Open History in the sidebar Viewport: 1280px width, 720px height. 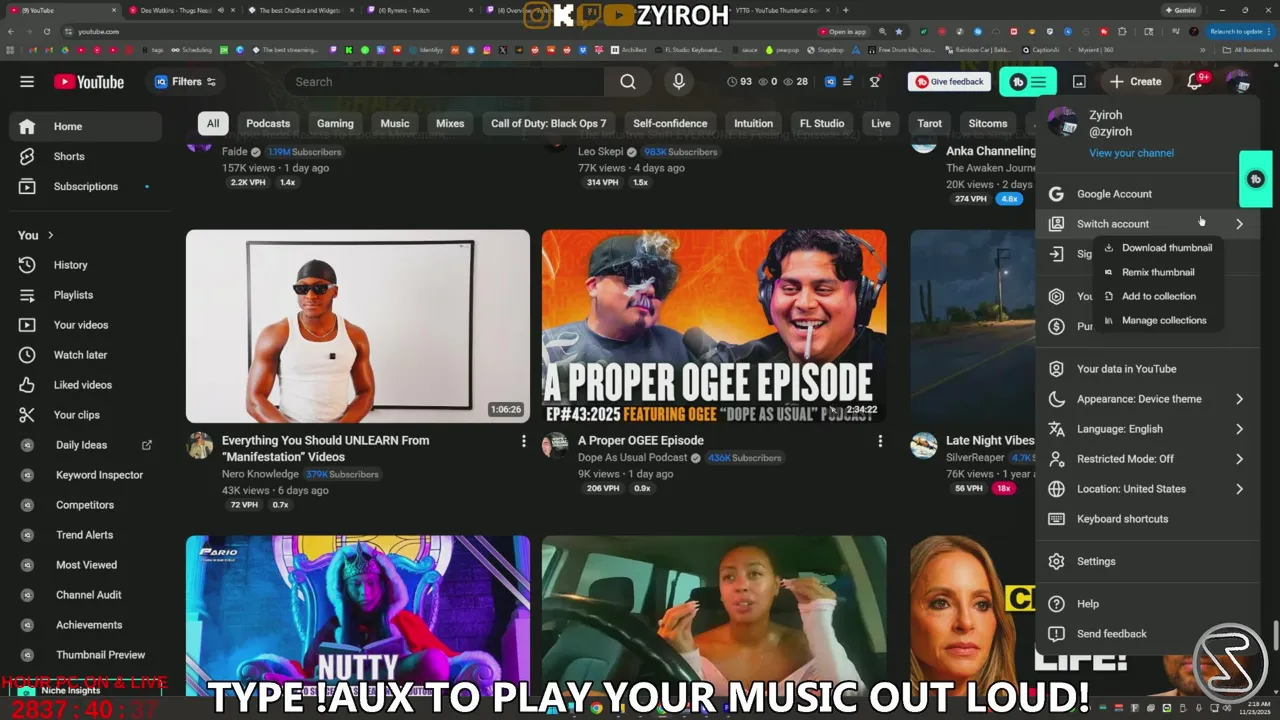coord(85,265)
